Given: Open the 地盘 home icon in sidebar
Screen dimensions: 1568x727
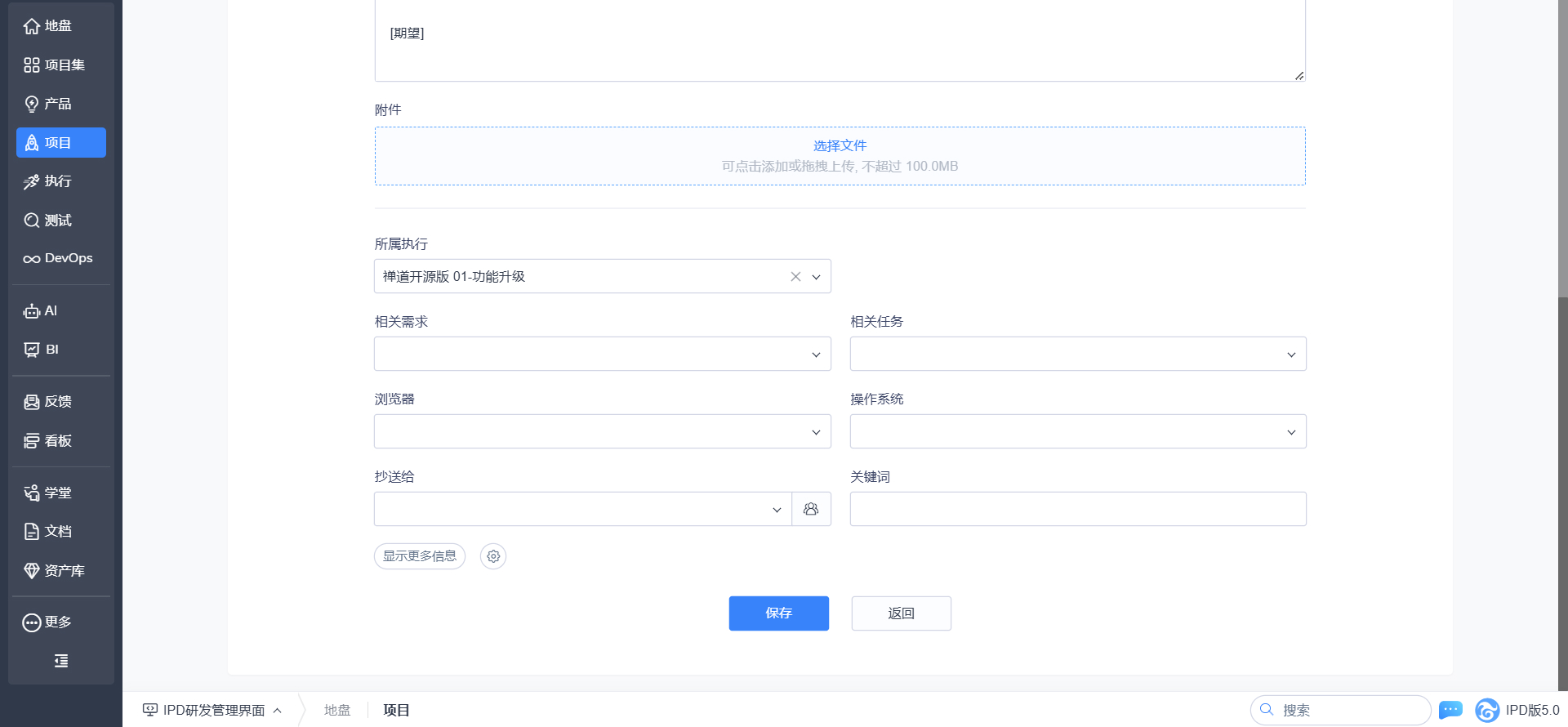Looking at the screenshot, I should click(32, 26).
